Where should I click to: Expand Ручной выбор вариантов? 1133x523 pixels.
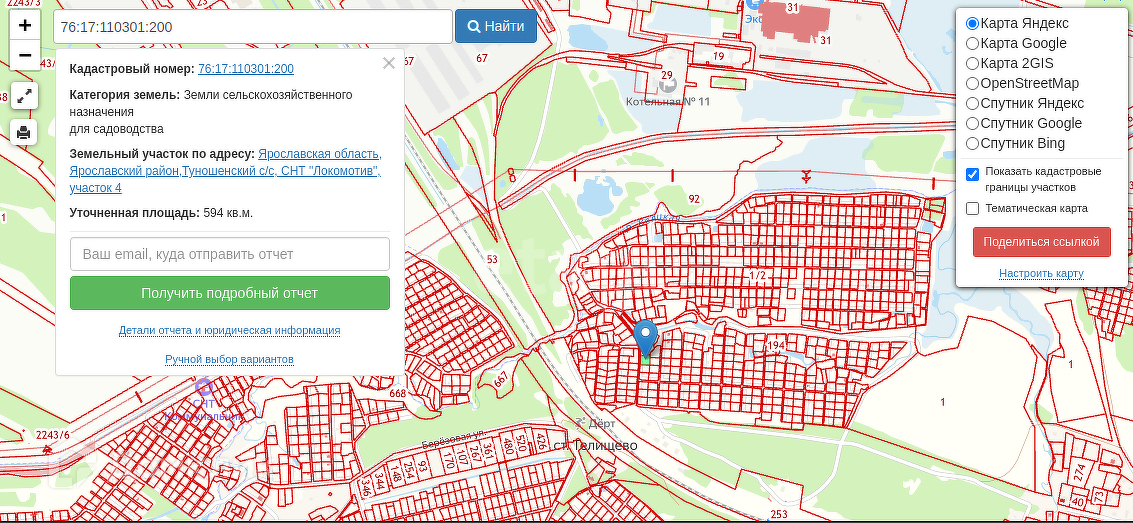click(229, 359)
